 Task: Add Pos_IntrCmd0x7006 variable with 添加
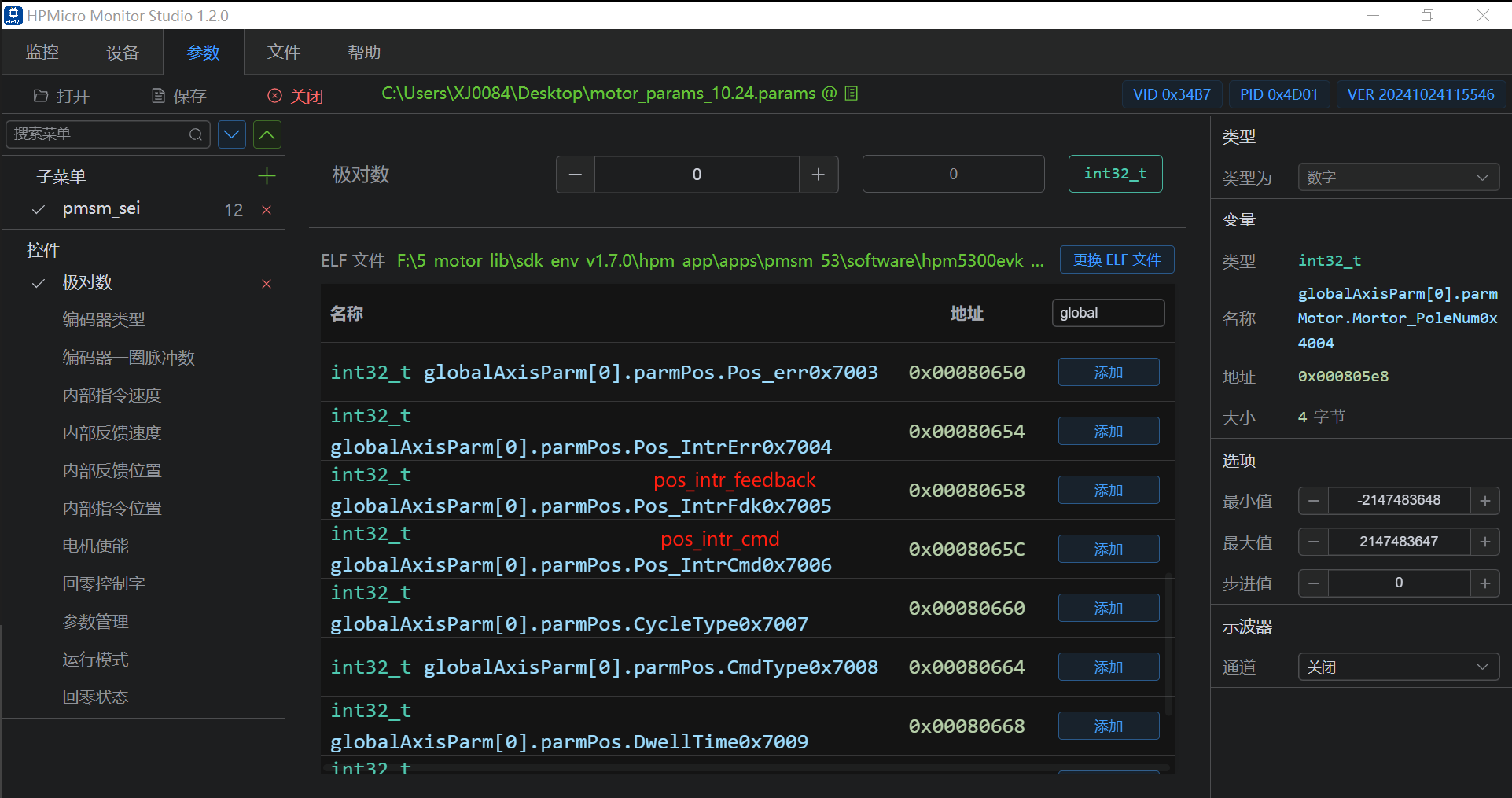tap(1109, 550)
